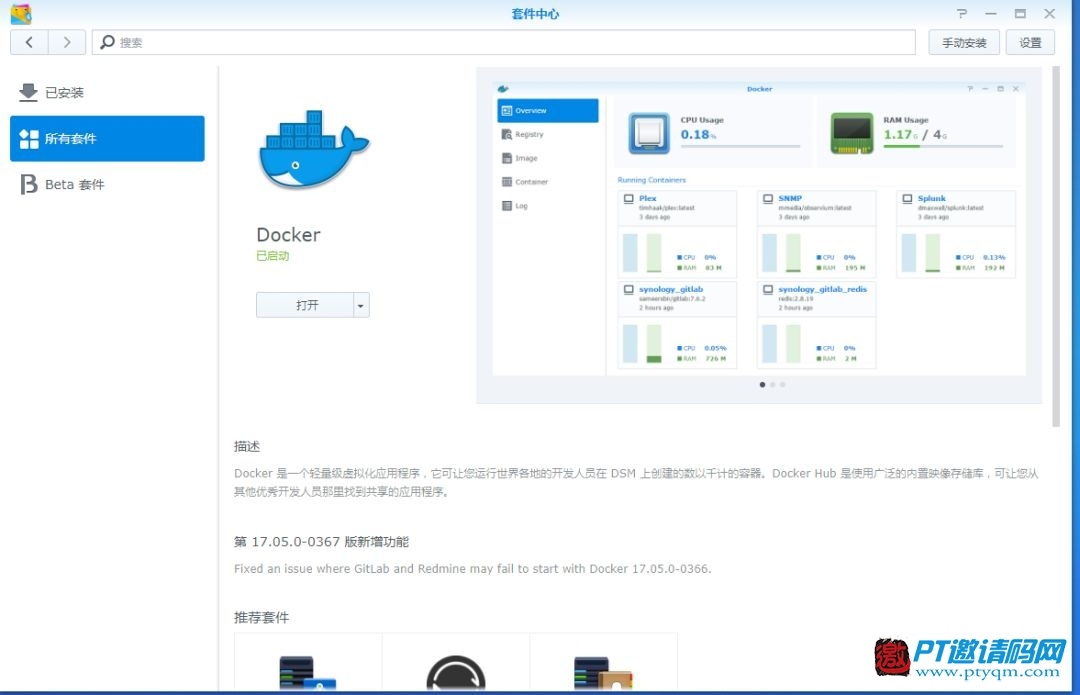Select the third screenshot carousel dot

782,384
